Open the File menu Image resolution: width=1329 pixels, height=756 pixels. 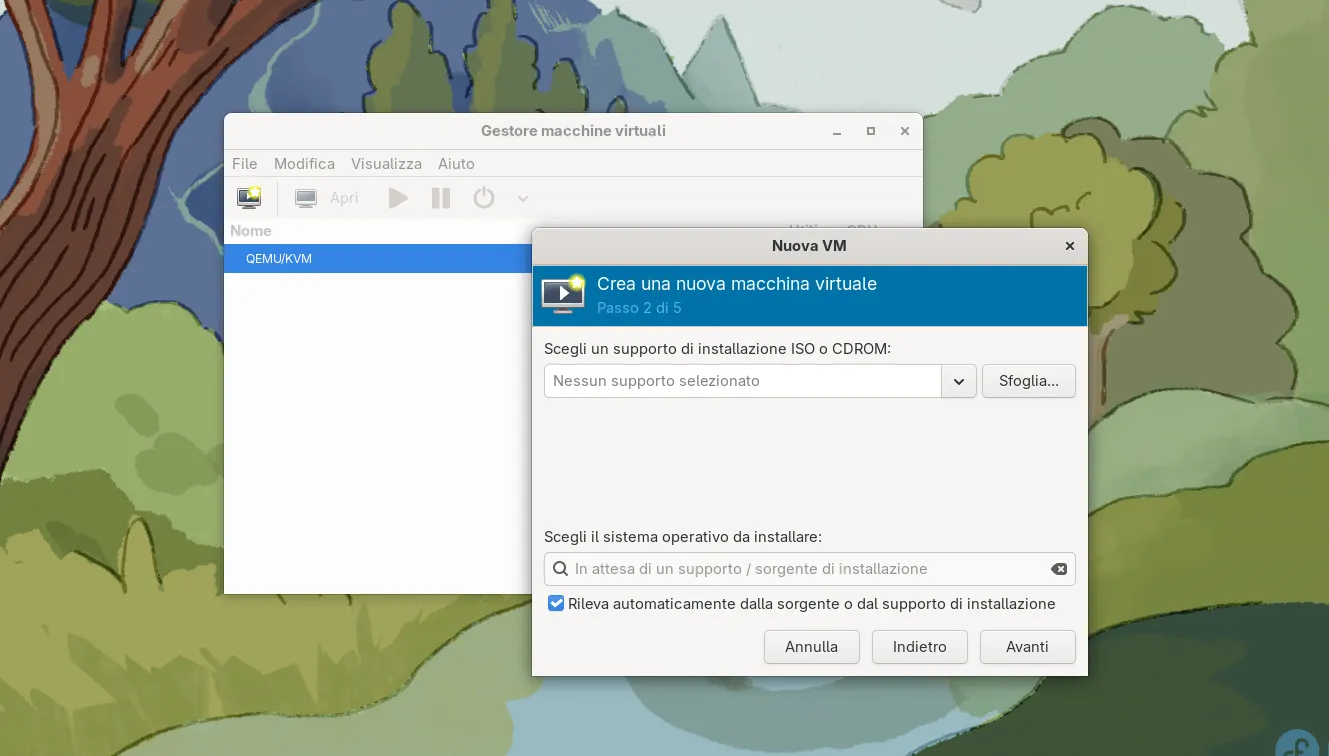(244, 163)
